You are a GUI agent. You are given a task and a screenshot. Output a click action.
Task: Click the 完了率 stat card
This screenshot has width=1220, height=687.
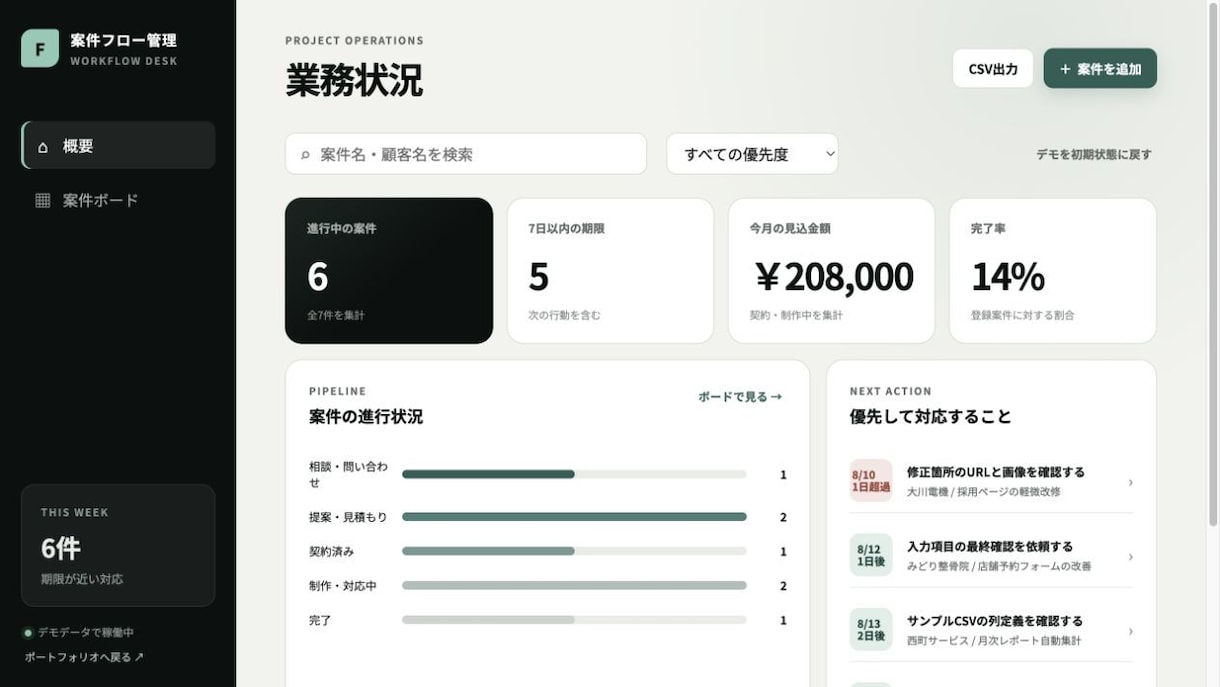[1053, 271]
